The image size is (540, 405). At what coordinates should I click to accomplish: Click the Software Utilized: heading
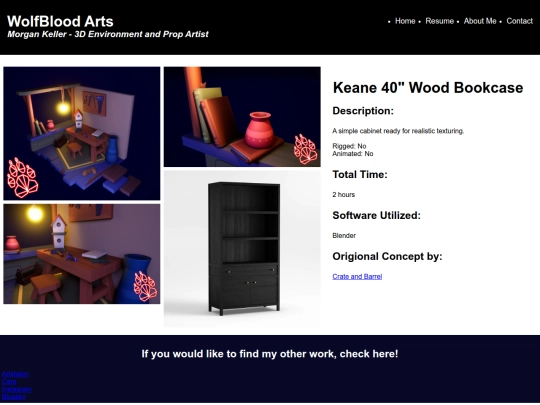pyautogui.click(x=376, y=216)
